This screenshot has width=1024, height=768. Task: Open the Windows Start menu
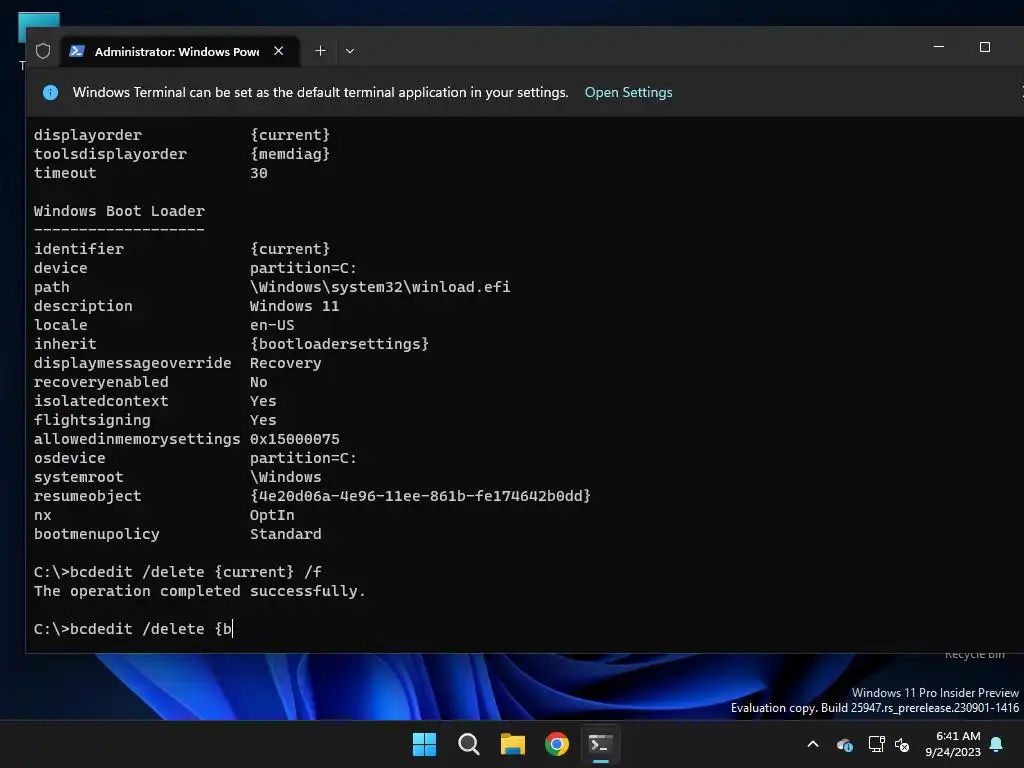[424, 744]
